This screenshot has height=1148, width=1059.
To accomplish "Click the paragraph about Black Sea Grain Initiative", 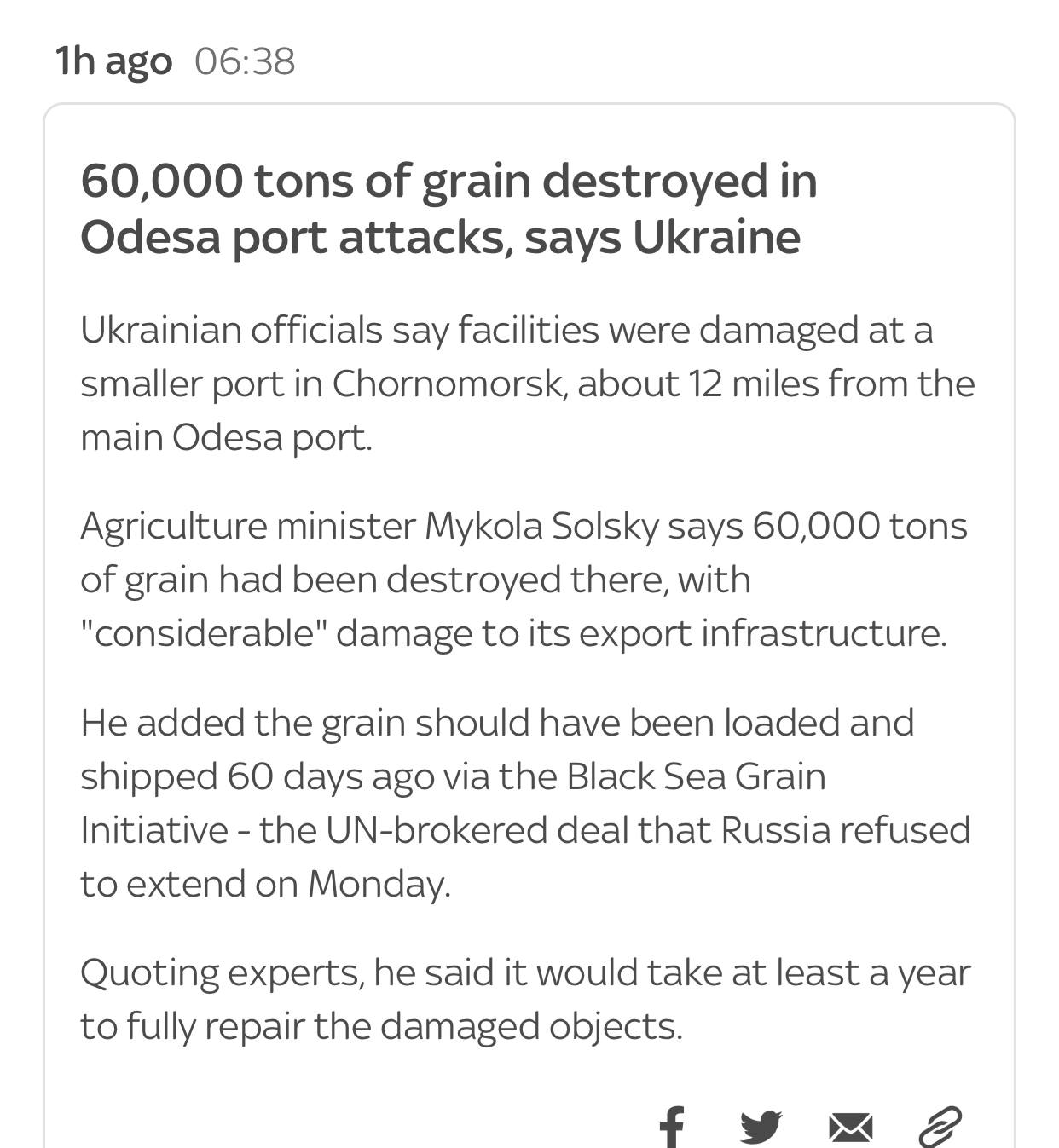I will (x=525, y=803).
